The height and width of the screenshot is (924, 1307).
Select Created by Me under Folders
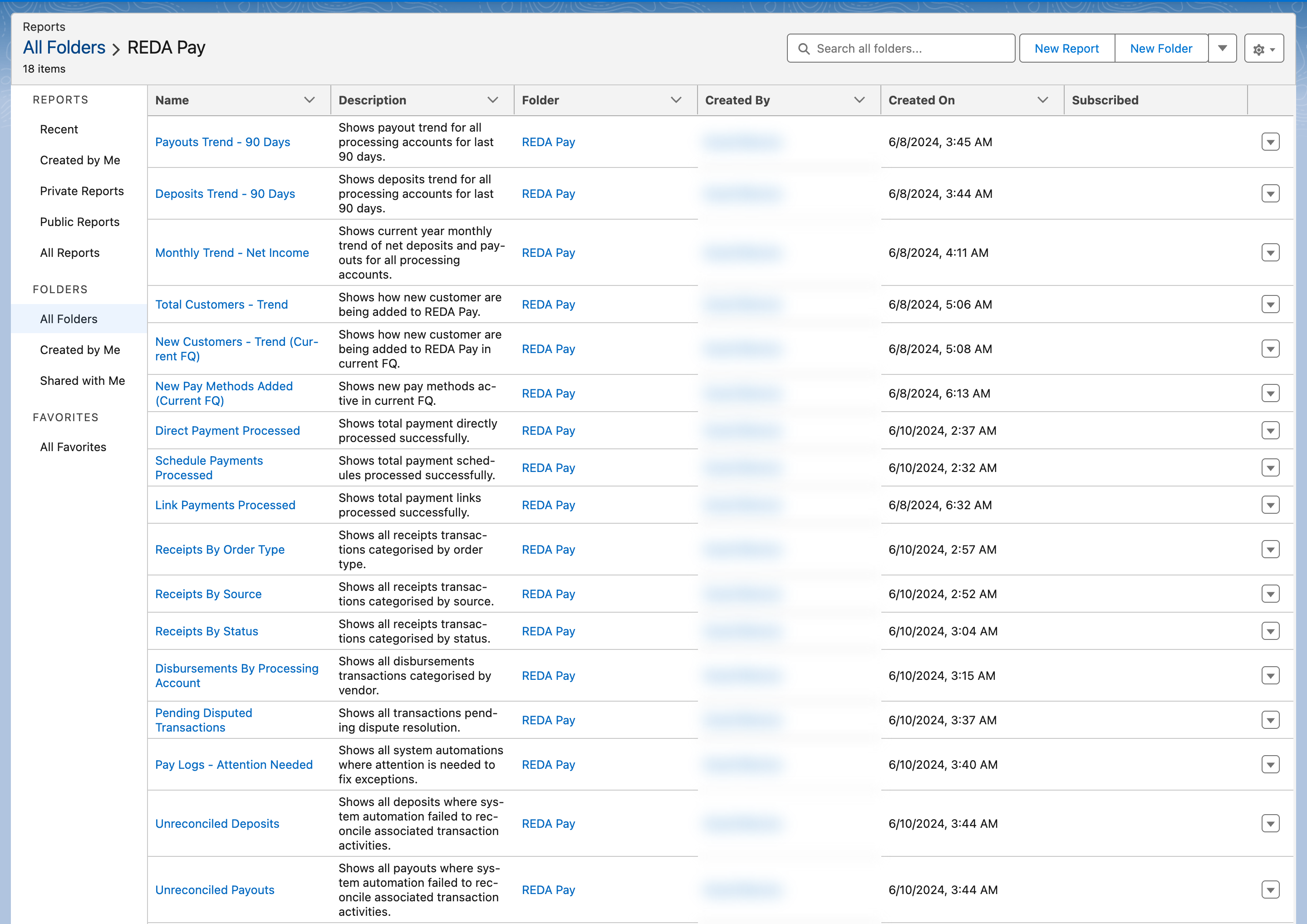coord(80,350)
